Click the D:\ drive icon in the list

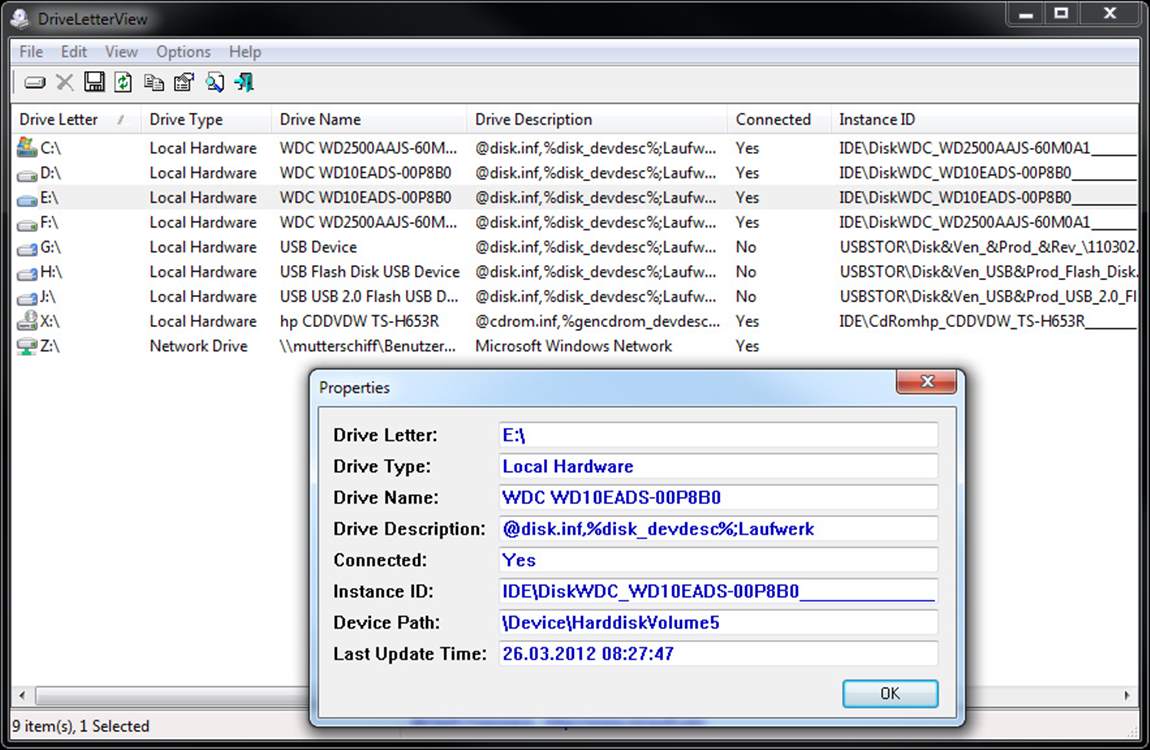(x=27, y=174)
